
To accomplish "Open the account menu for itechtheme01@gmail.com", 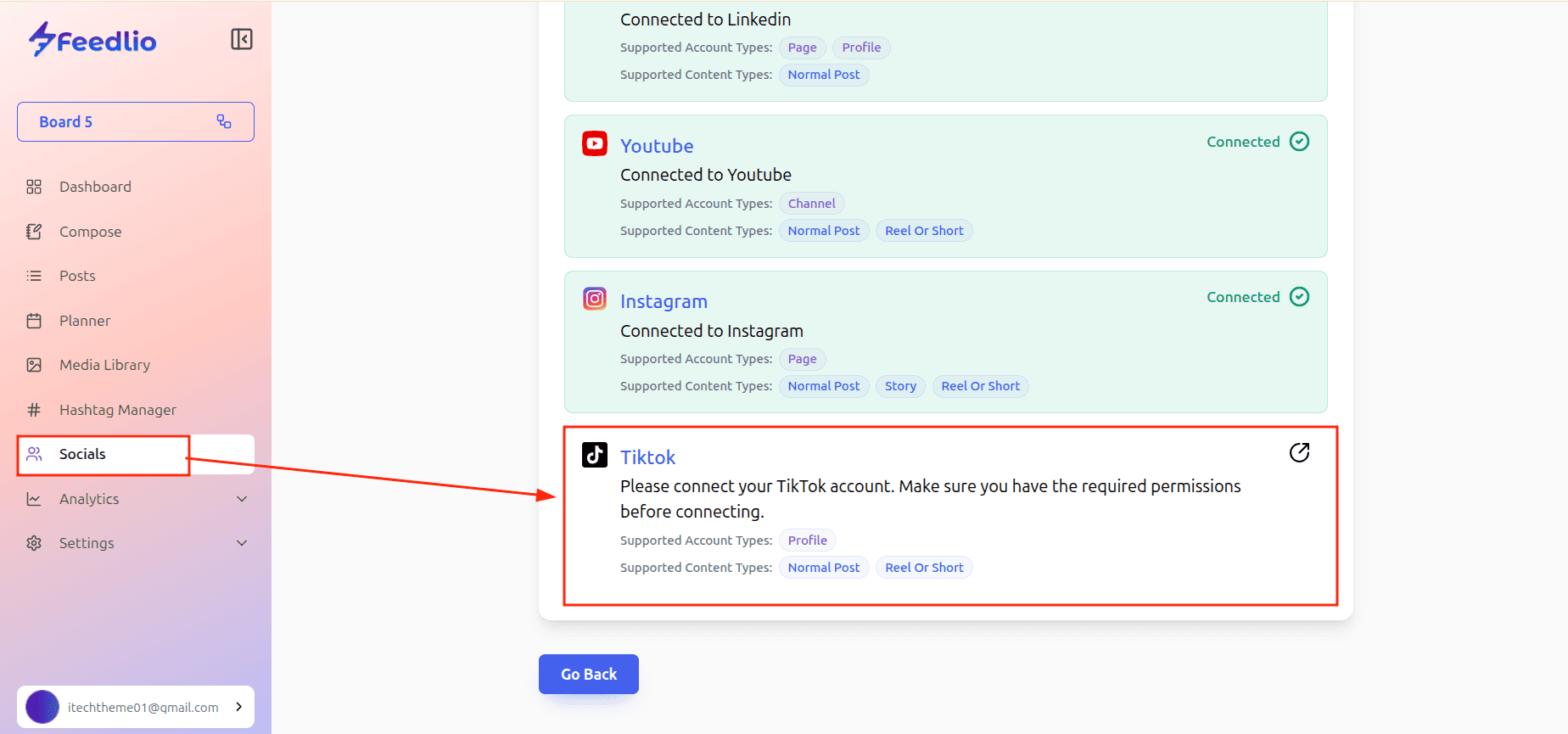I will click(x=136, y=707).
